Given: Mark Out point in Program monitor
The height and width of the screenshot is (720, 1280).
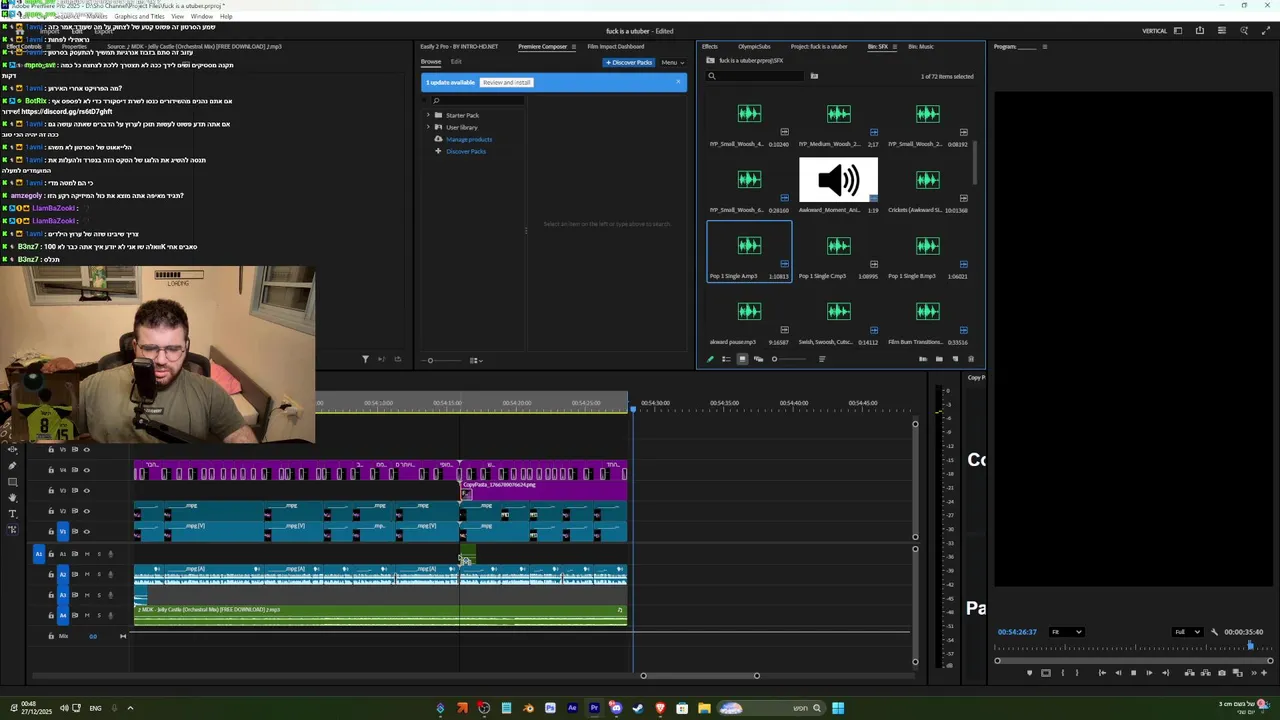Looking at the screenshot, I should [1077, 673].
